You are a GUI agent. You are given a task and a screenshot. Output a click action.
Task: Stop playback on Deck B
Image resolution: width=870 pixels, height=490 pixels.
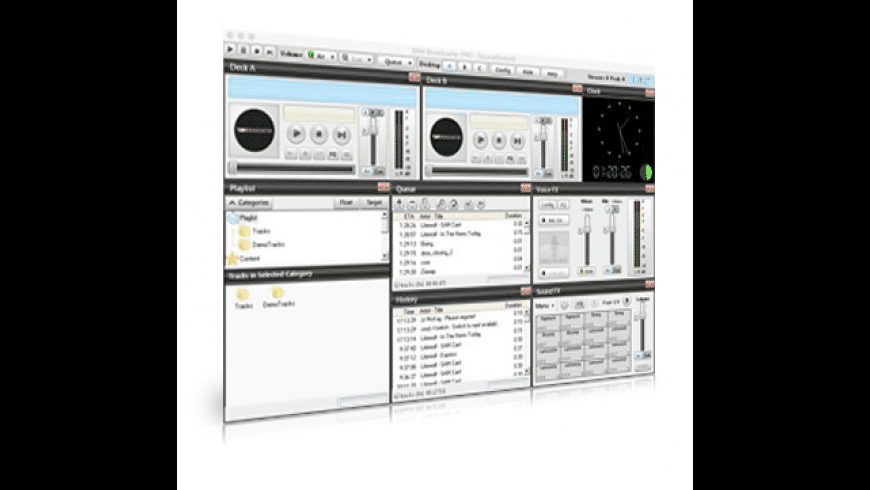click(499, 140)
